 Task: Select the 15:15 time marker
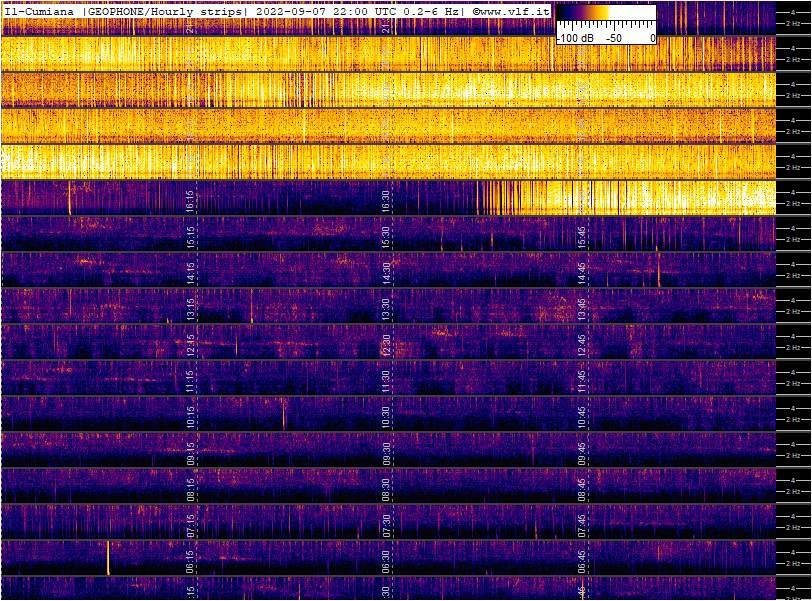[190, 237]
